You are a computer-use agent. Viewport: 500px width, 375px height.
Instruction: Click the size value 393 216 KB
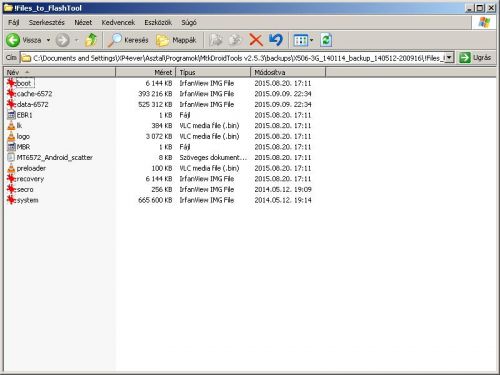(155, 94)
